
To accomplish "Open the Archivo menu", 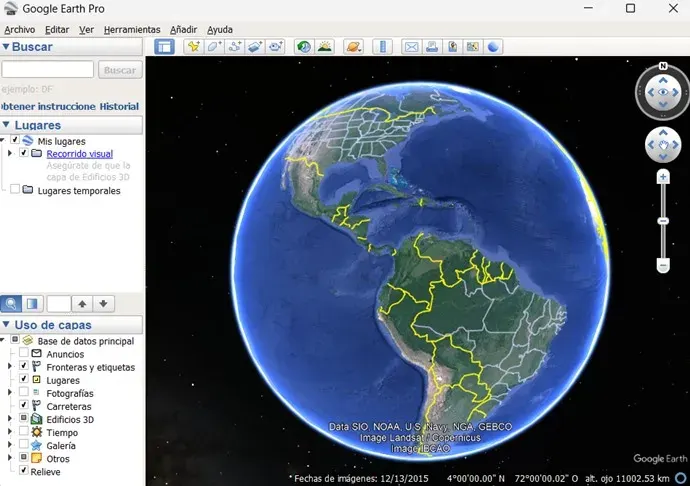I will [19, 29].
